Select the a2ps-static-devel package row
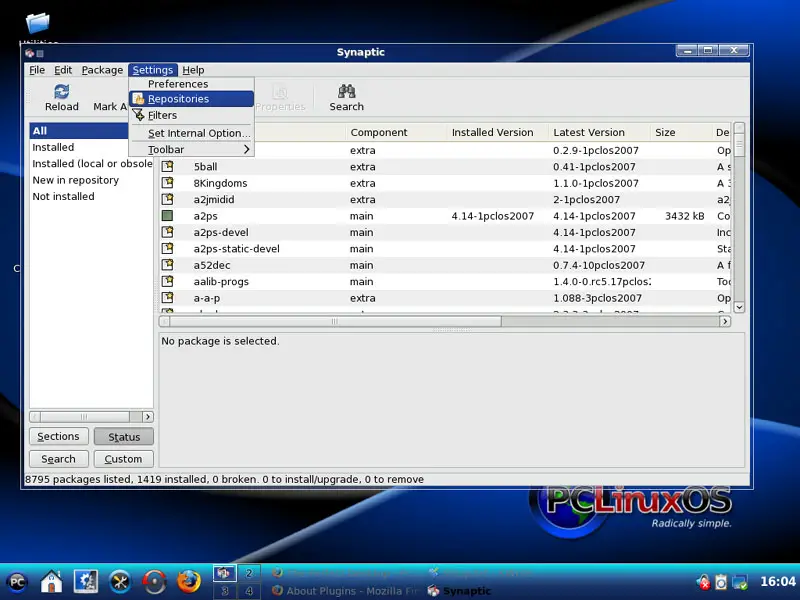Viewport: 800px width, 600px height. point(445,248)
